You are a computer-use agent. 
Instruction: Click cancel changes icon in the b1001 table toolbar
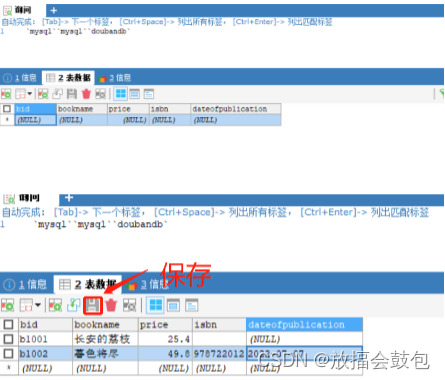coord(129,305)
